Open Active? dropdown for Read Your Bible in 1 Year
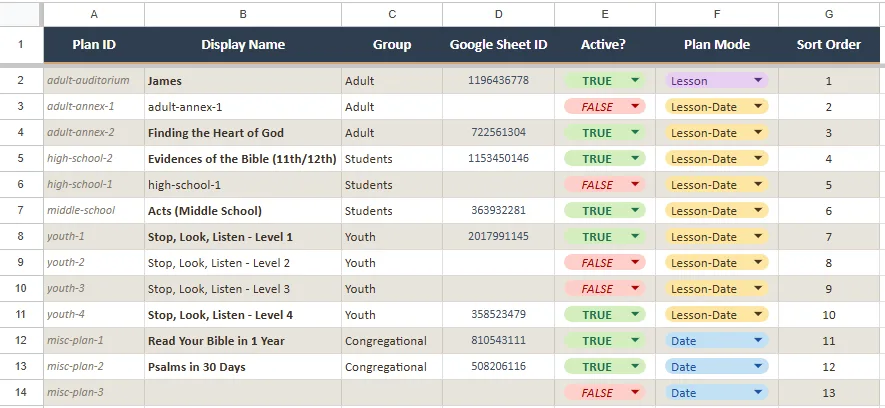Screen dimensions: 885x408 pyautogui.click(x=604, y=340)
